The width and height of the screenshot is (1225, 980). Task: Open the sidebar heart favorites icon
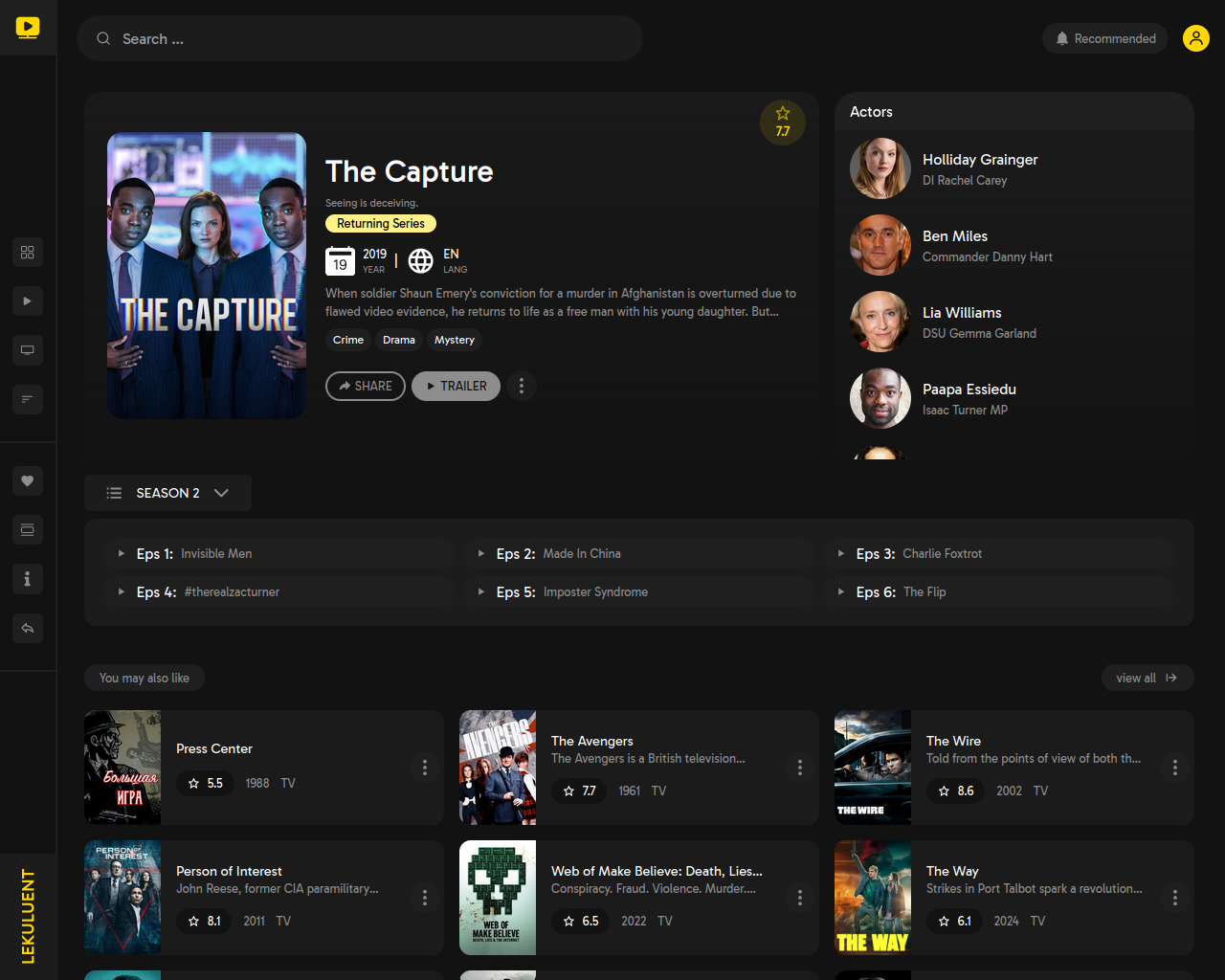27,480
